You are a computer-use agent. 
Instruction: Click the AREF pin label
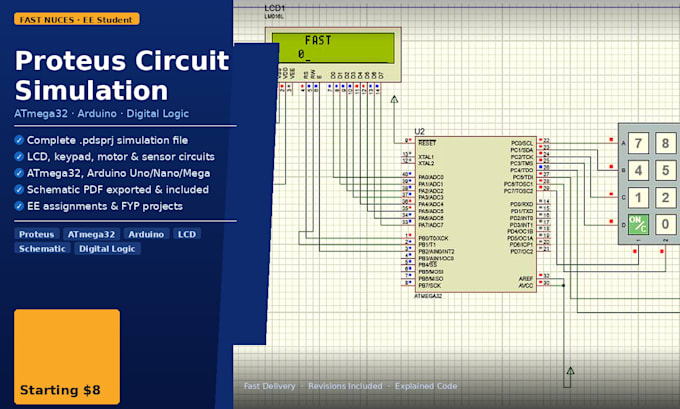pyautogui.click(x=526, y=279)
